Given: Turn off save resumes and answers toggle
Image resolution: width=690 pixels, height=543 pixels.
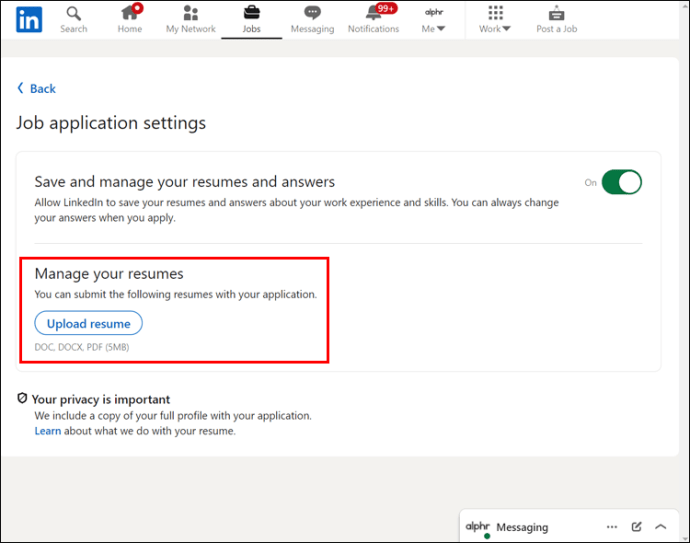Looking at the screenshot, I should pos(621,182).
